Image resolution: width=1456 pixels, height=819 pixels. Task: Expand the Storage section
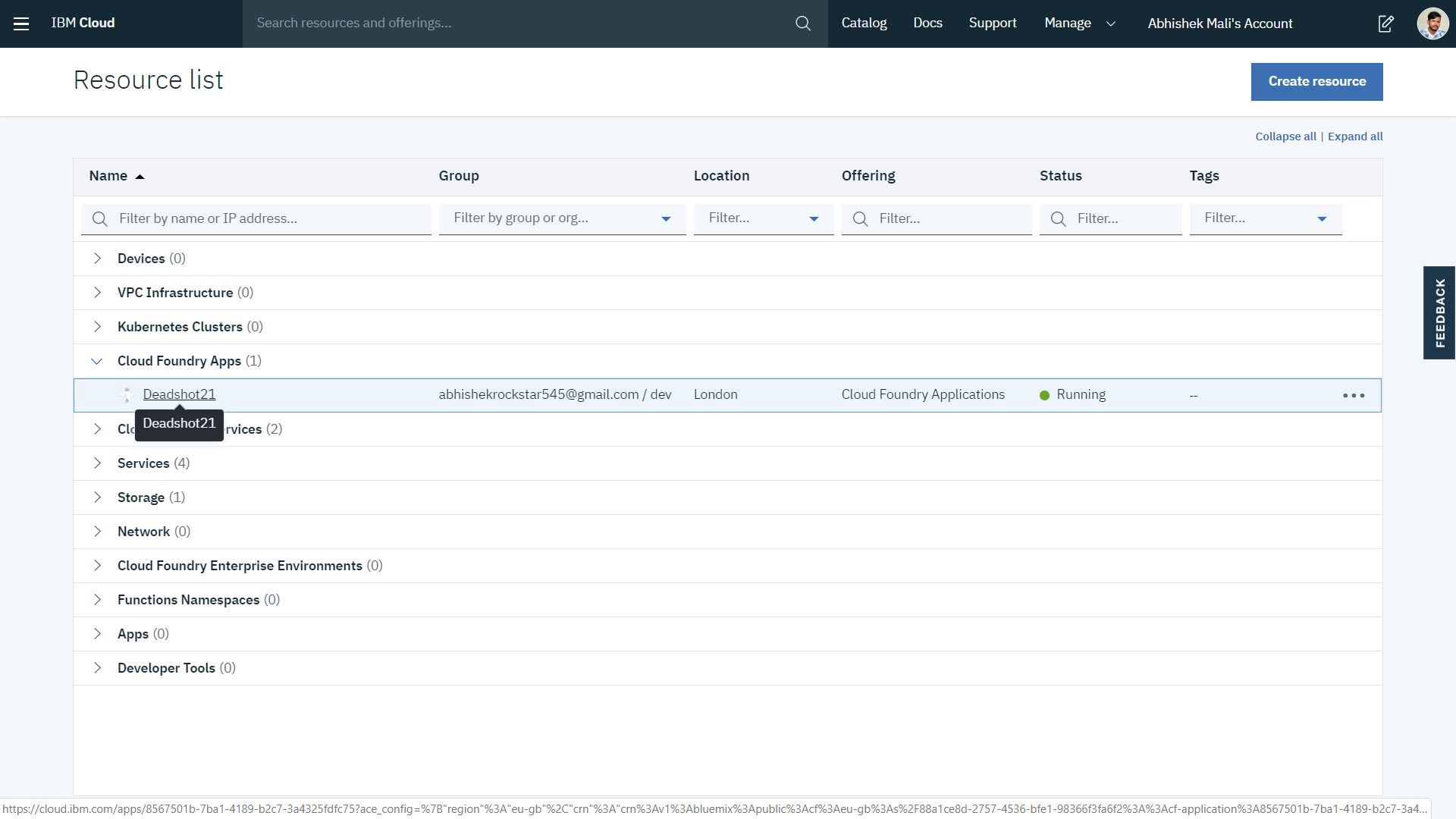pyautogui.click(x=97, y=497)
